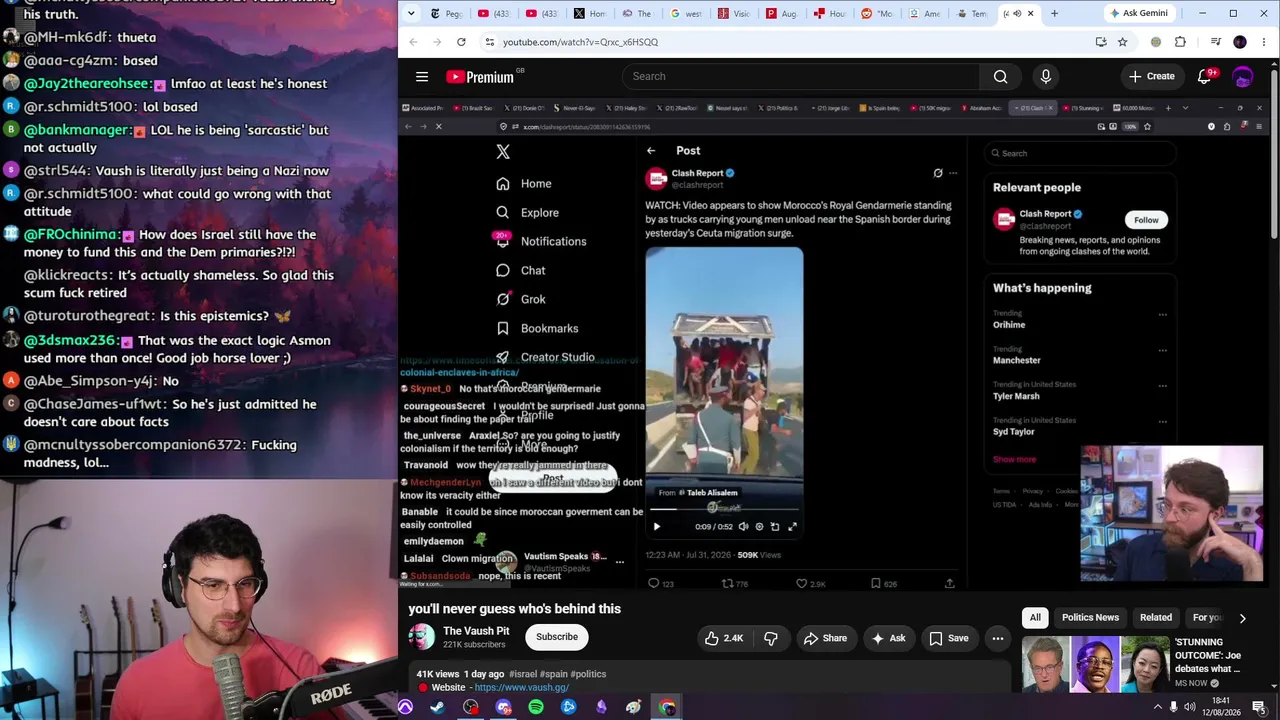The height and width of the screenshot is (720, 1280).
Task: Go forward in Chrome
Action: point(438,42)
